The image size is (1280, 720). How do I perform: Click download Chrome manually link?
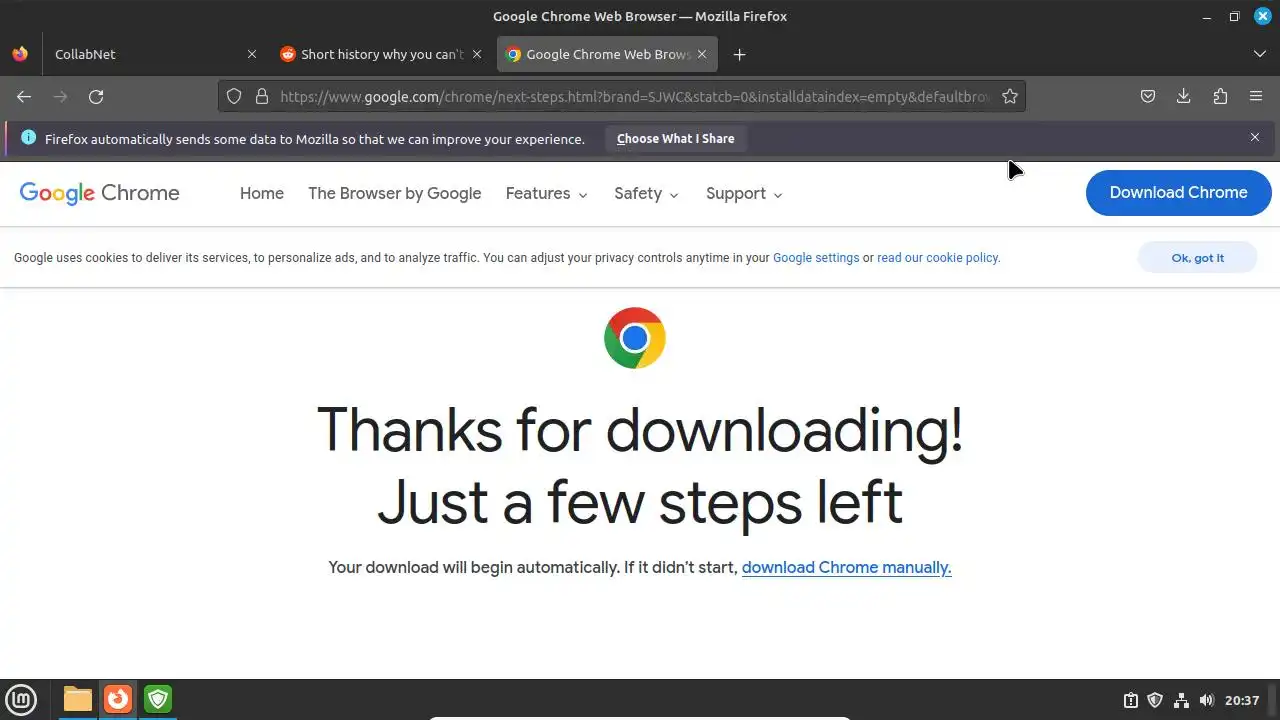click(x=846, y=567)
